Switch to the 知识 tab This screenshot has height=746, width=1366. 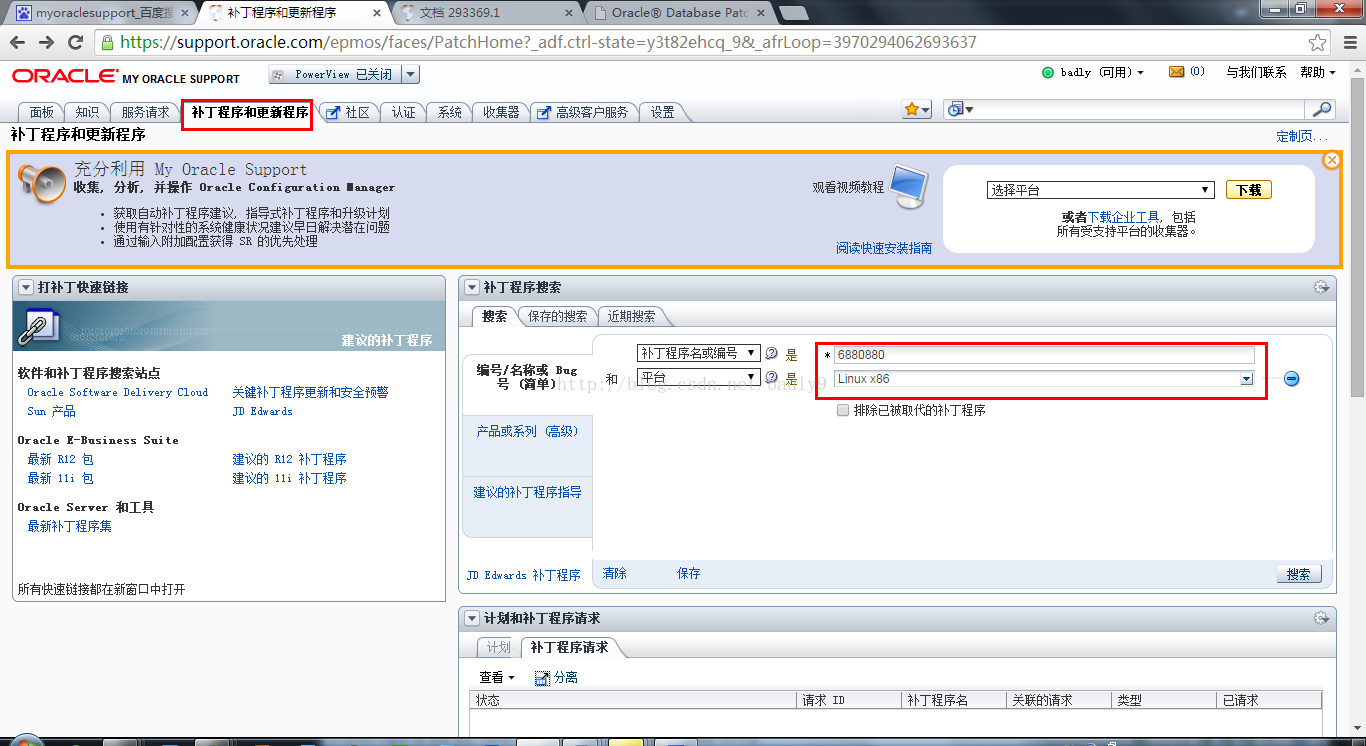(x=87, y=112)
